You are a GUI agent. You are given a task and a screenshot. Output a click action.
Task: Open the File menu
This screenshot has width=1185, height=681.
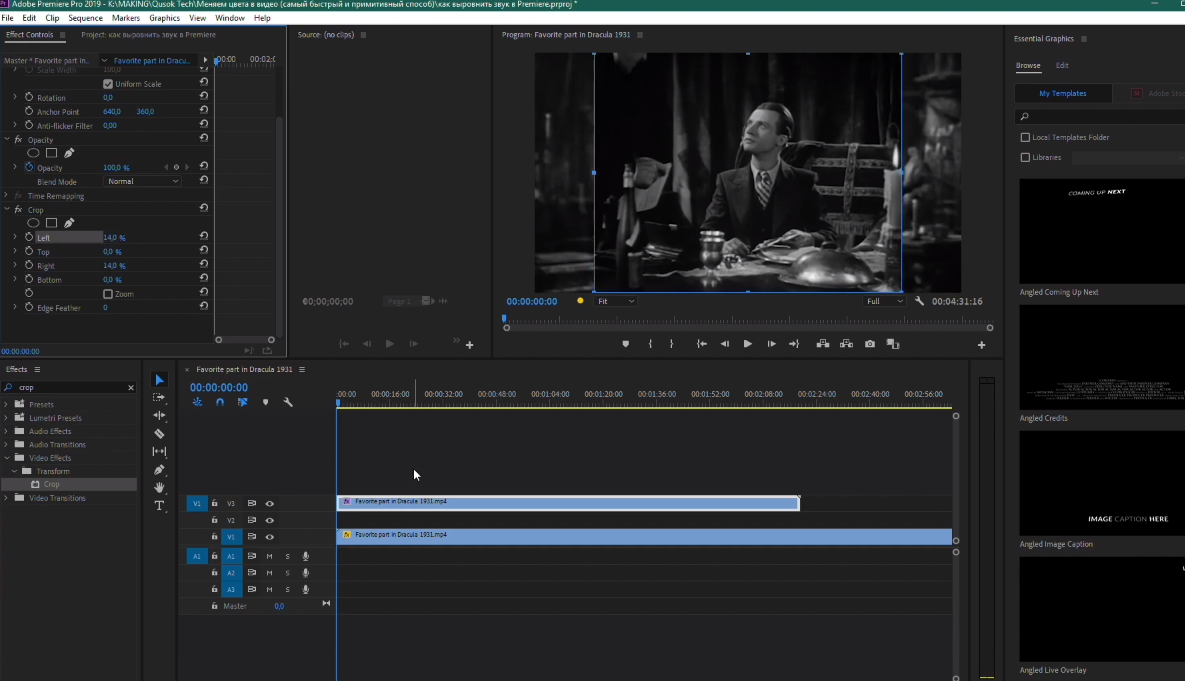[x=8, y=18]
